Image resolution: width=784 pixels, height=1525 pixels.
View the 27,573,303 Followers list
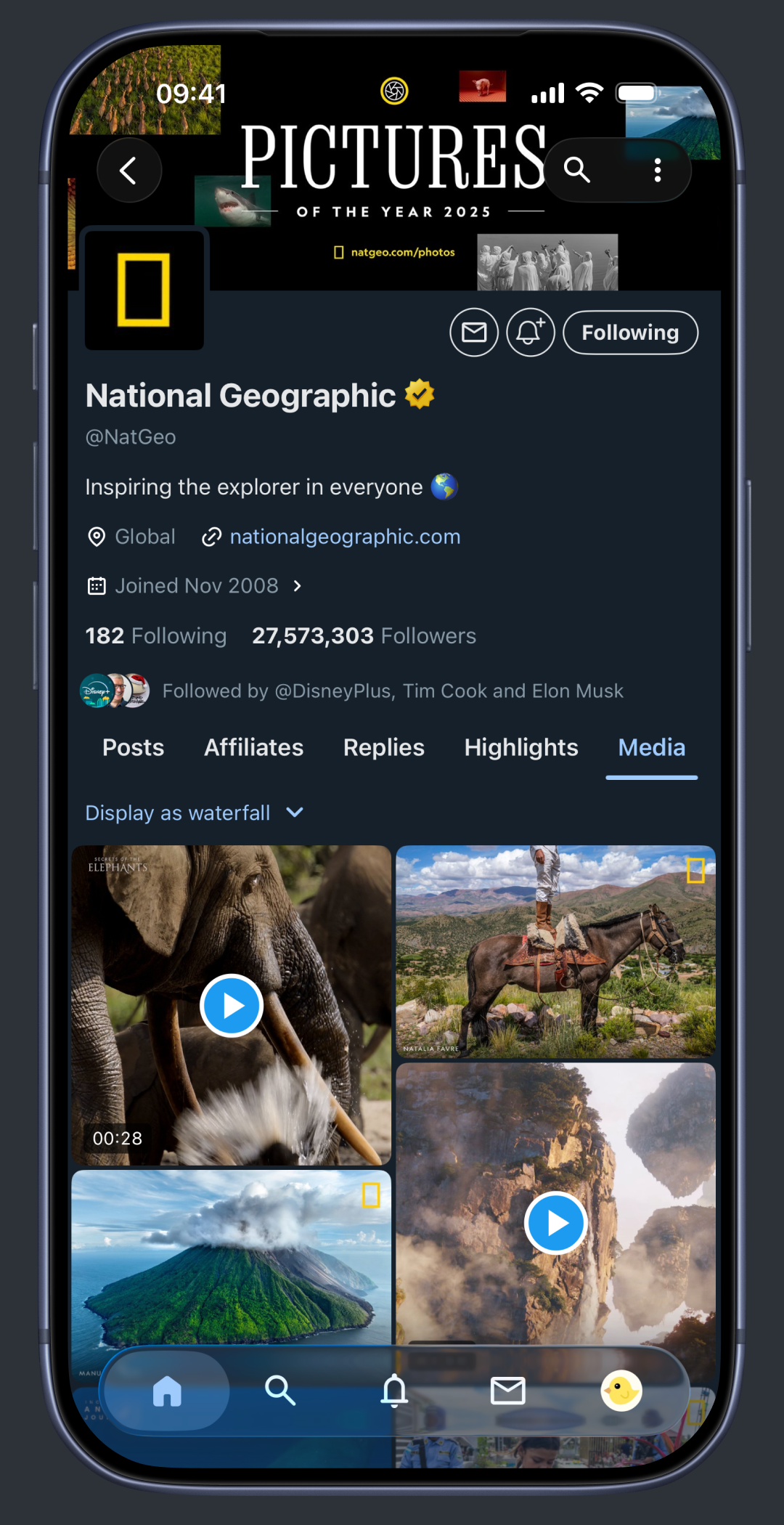coord(363,635)
